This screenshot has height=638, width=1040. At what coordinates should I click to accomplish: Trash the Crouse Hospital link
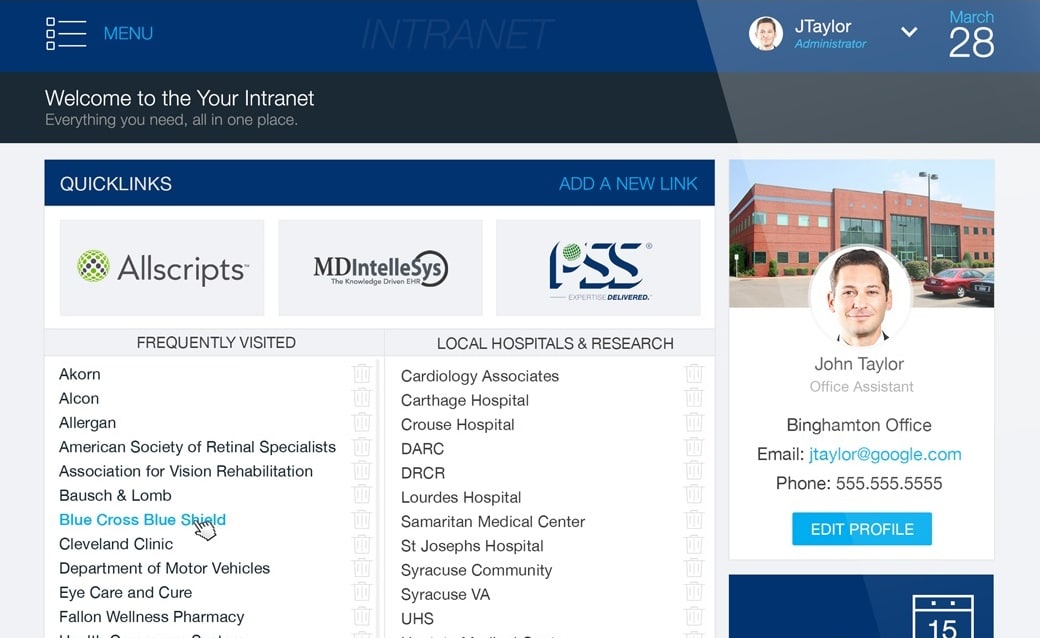694,422
